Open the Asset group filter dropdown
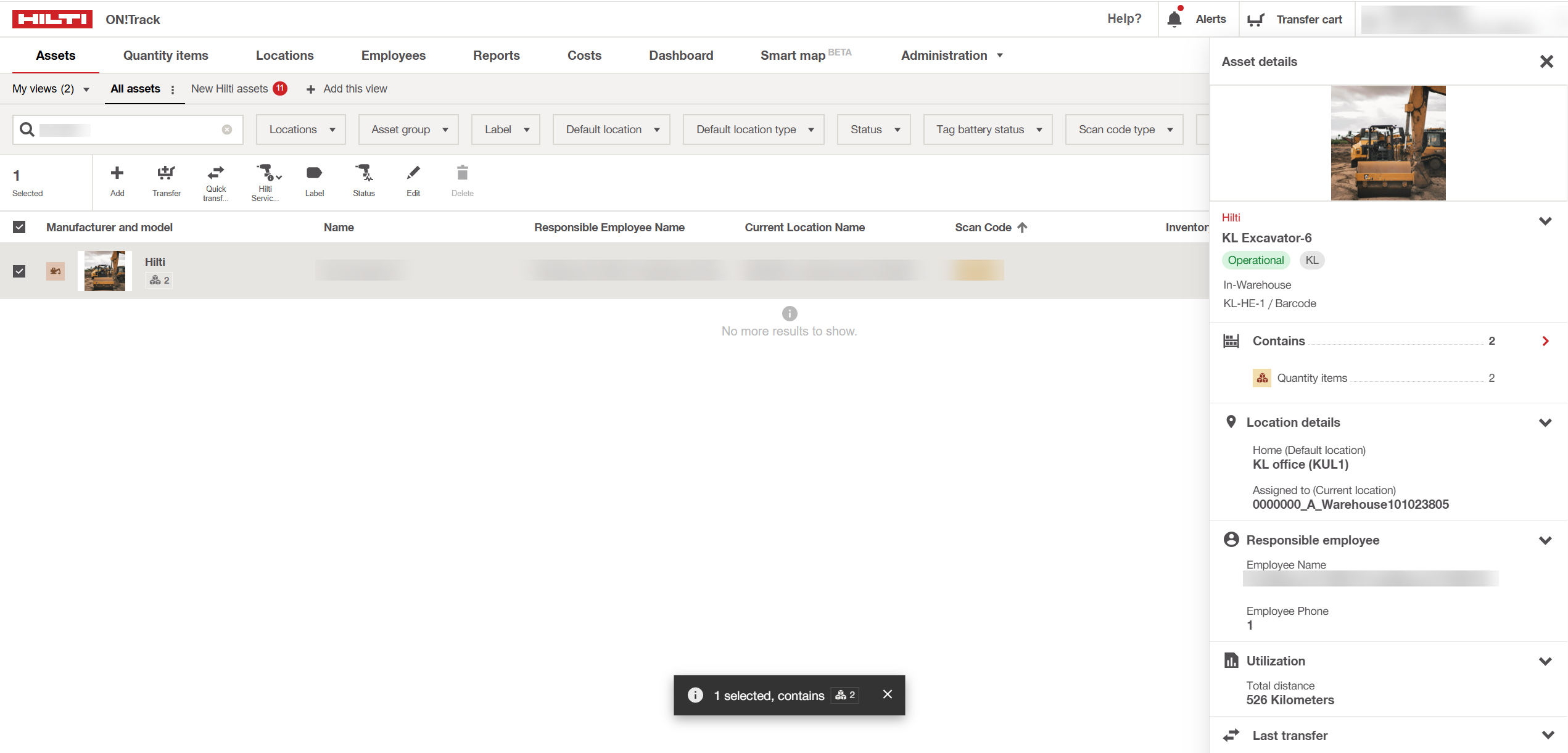1568x753 pixels. coord(408,130)
